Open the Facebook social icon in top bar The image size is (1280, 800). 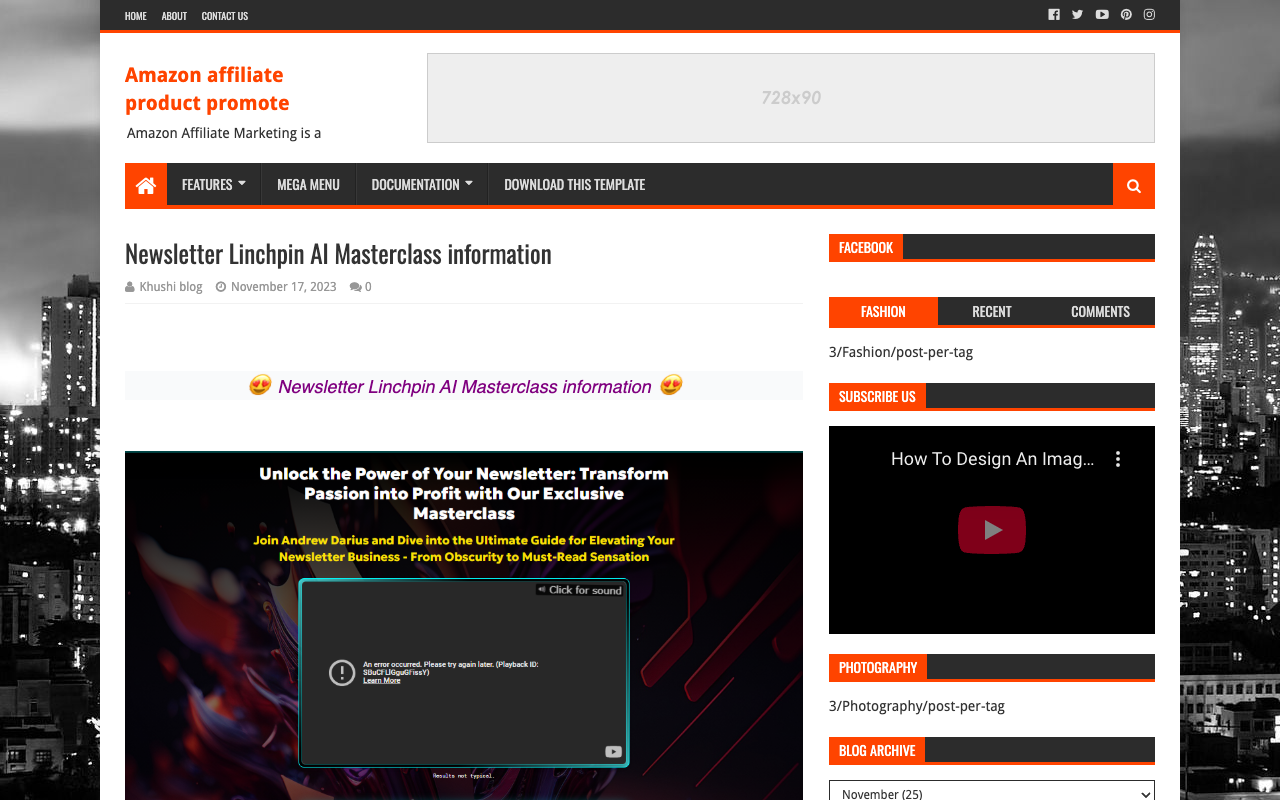point(1054,15)
